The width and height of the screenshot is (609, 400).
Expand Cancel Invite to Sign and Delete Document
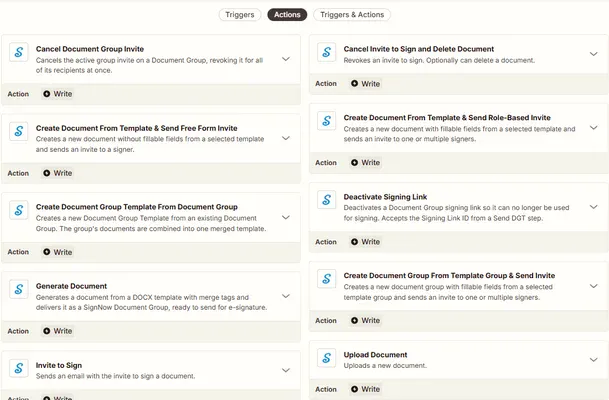tap(593, 54)
